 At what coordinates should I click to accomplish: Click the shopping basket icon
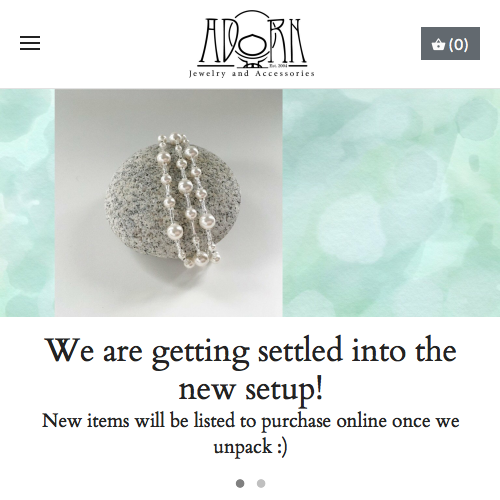[x=438, y=44]
